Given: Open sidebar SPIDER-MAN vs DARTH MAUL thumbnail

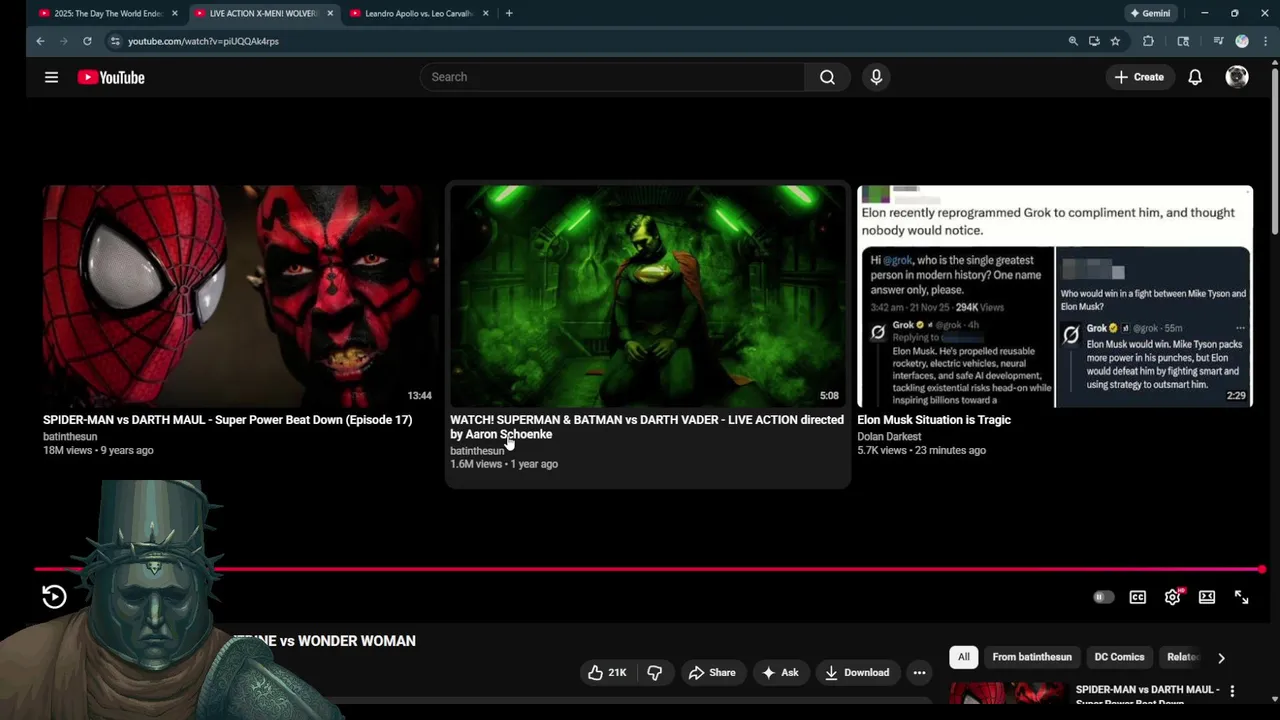Looking at the screenshot, I should 1008,693.
